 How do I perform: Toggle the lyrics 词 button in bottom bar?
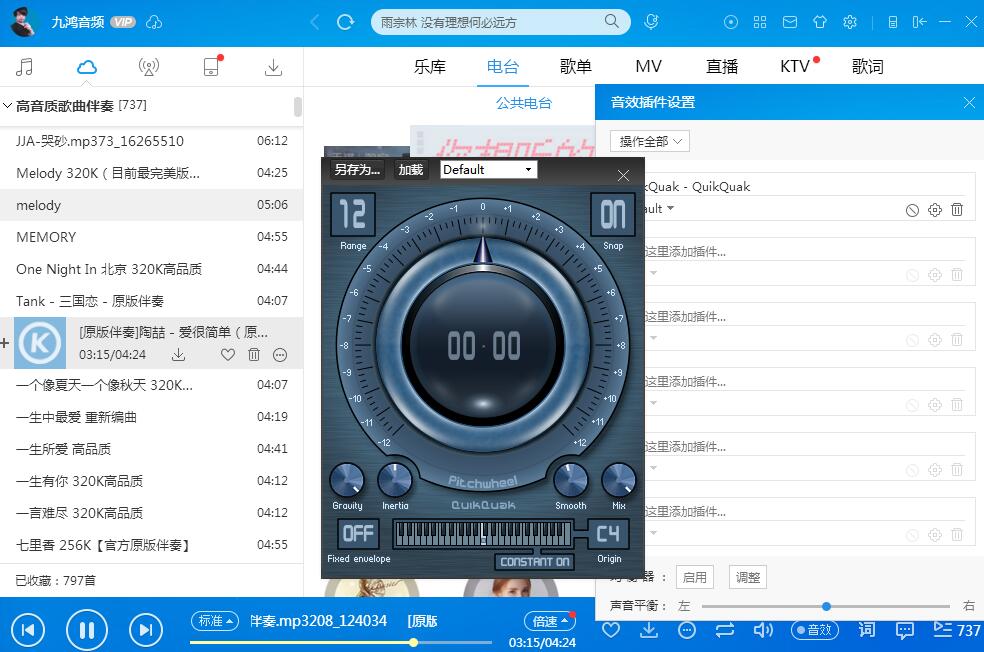pyautogui.click(x=867, y=629)
